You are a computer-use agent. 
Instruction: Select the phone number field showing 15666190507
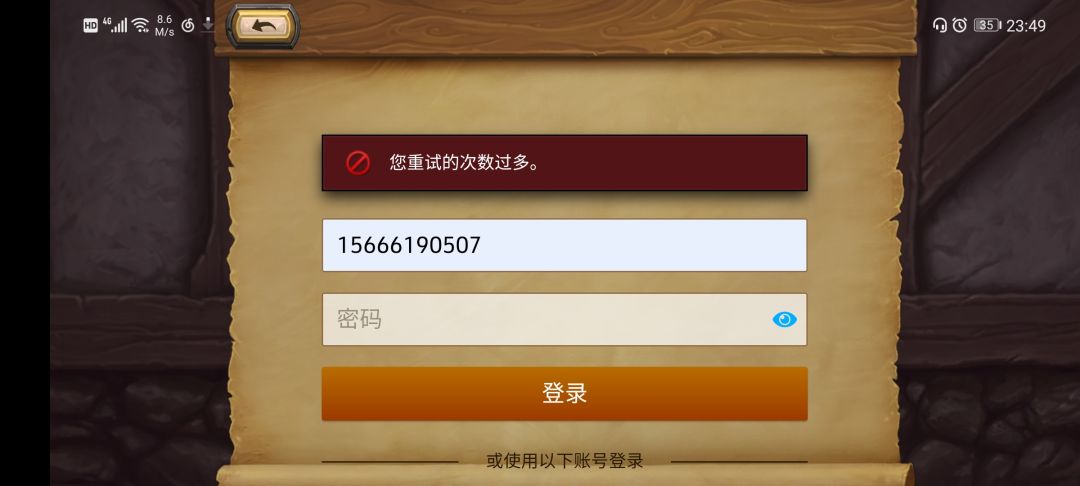coord(564,245)
